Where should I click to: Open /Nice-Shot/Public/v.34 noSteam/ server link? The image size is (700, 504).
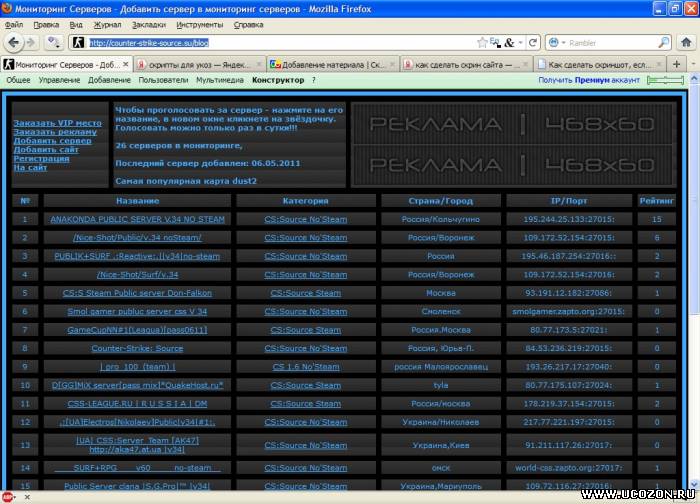[x=138, y=237]
